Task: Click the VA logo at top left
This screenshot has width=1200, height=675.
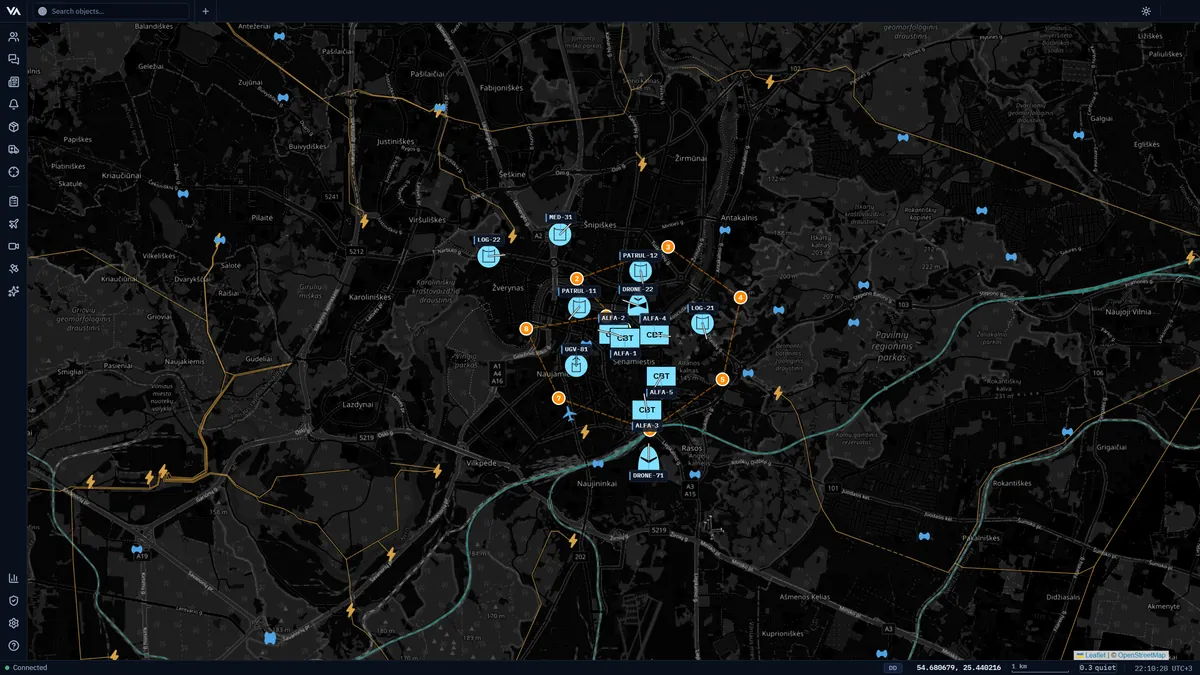Action: coord(14,11)
